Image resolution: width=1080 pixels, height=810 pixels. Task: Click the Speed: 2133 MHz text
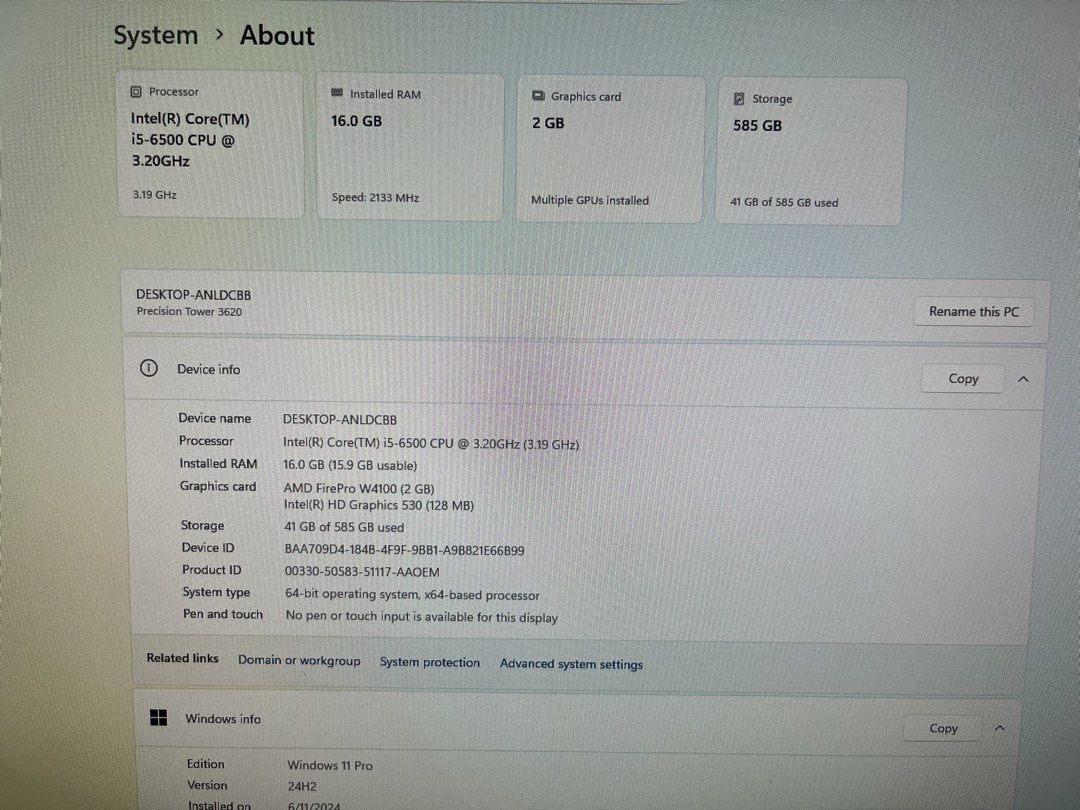tap(375, 198)
